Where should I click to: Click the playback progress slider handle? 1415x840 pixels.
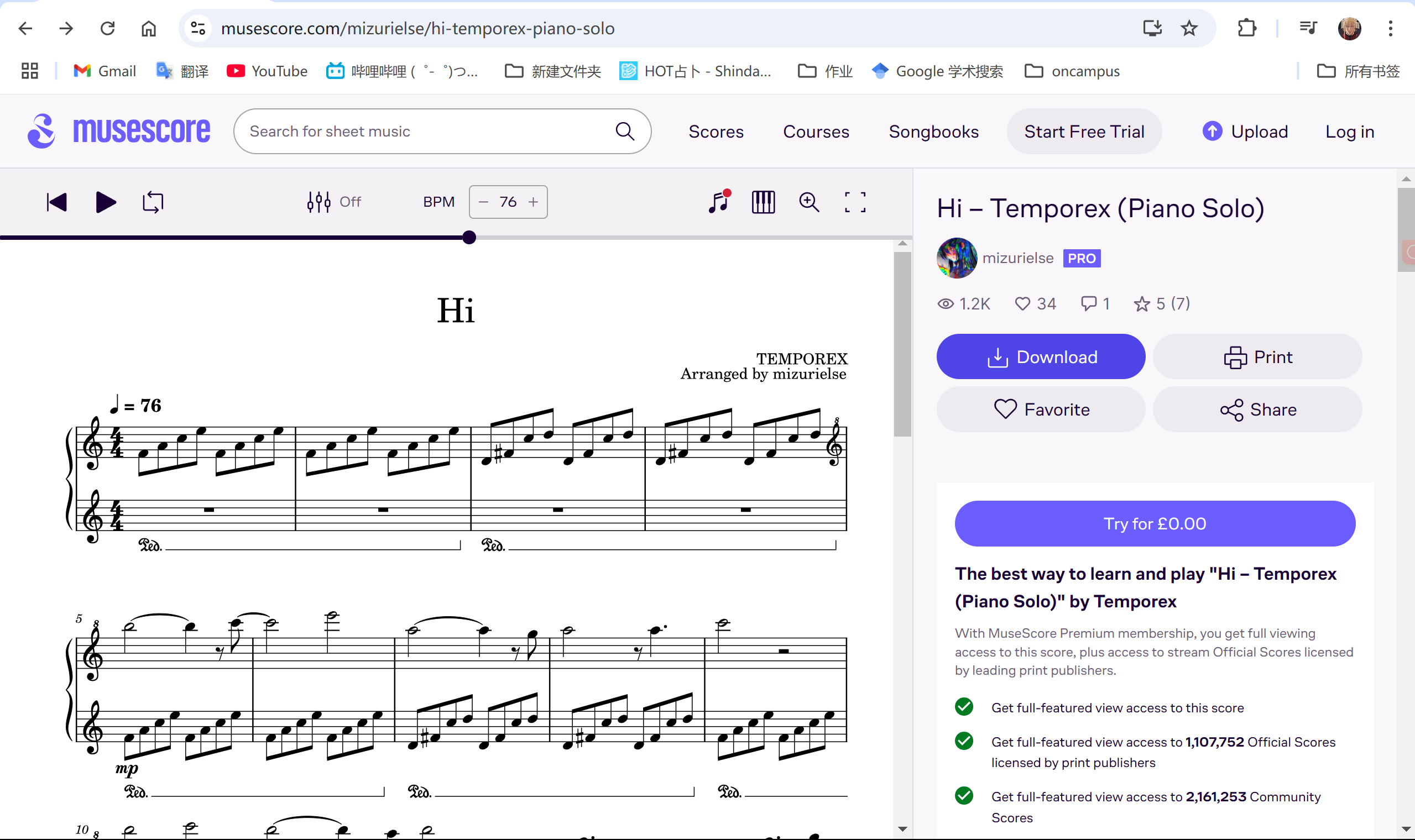point(469,238)
